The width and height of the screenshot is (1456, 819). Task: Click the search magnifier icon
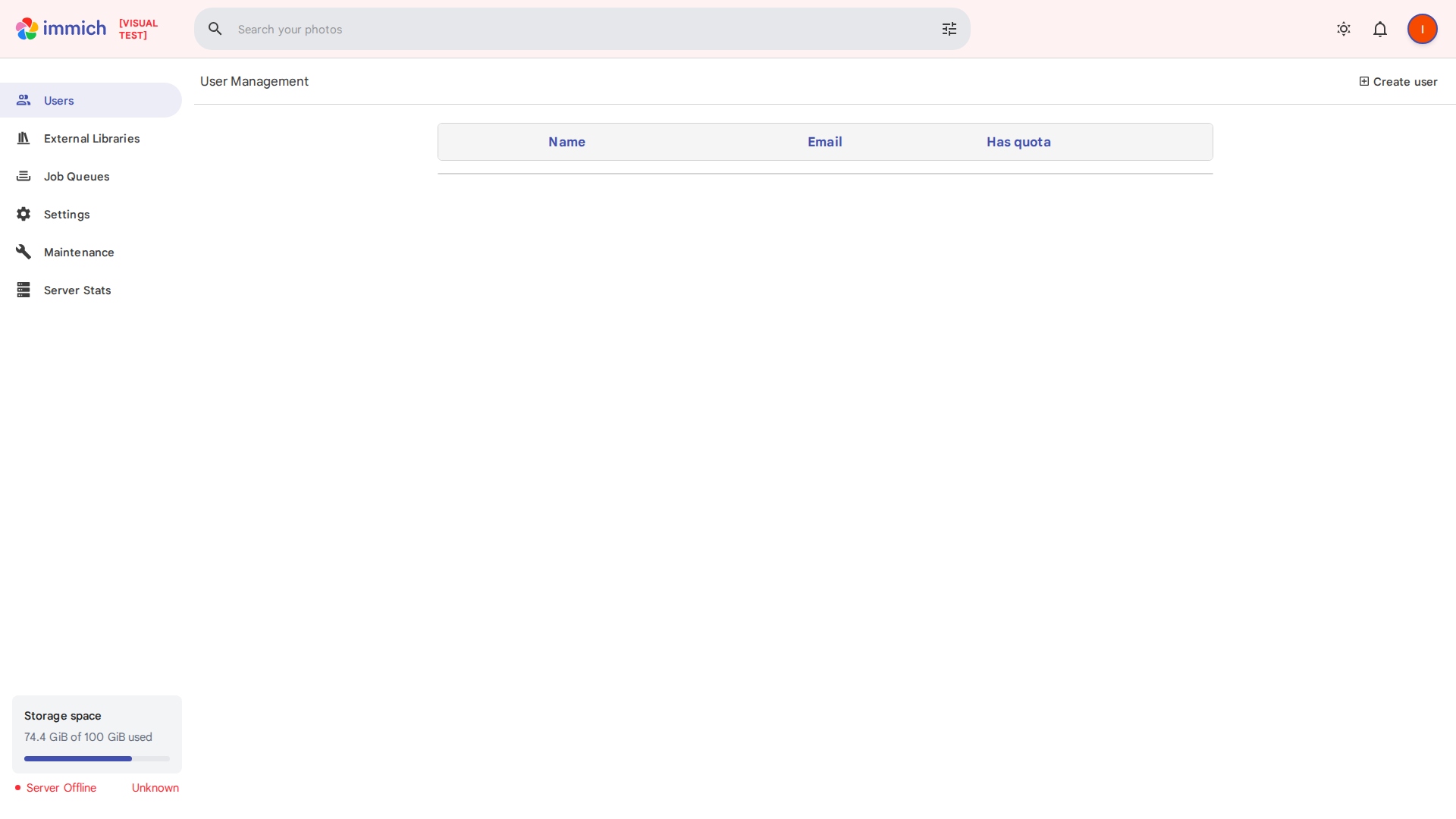[215, 29]
